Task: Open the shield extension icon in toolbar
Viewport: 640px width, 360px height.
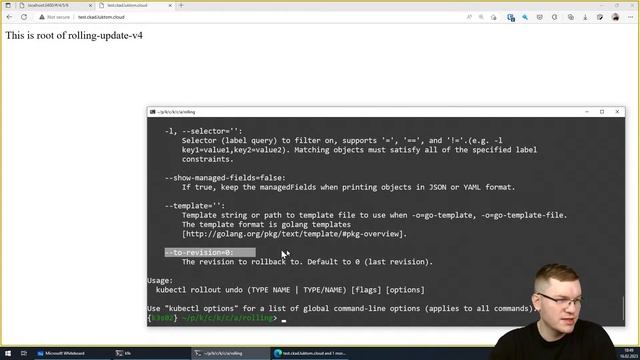Action: pyautogui.click(x=540, y=17)
